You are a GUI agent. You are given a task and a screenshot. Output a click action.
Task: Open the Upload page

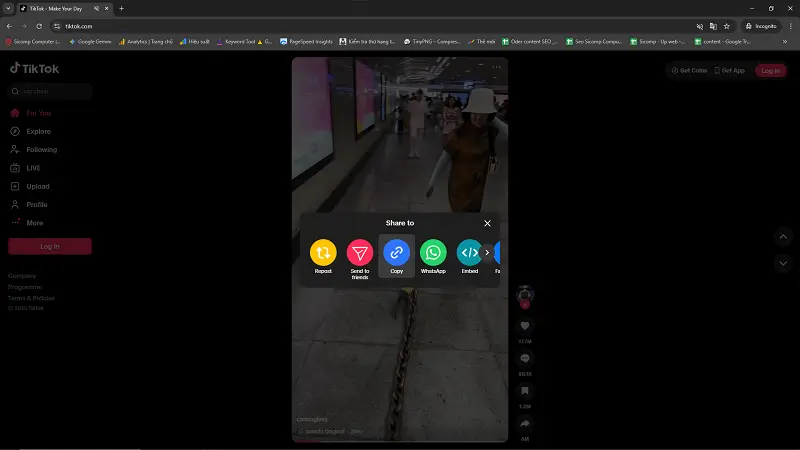pyautogui.click(x=30, y=186)
